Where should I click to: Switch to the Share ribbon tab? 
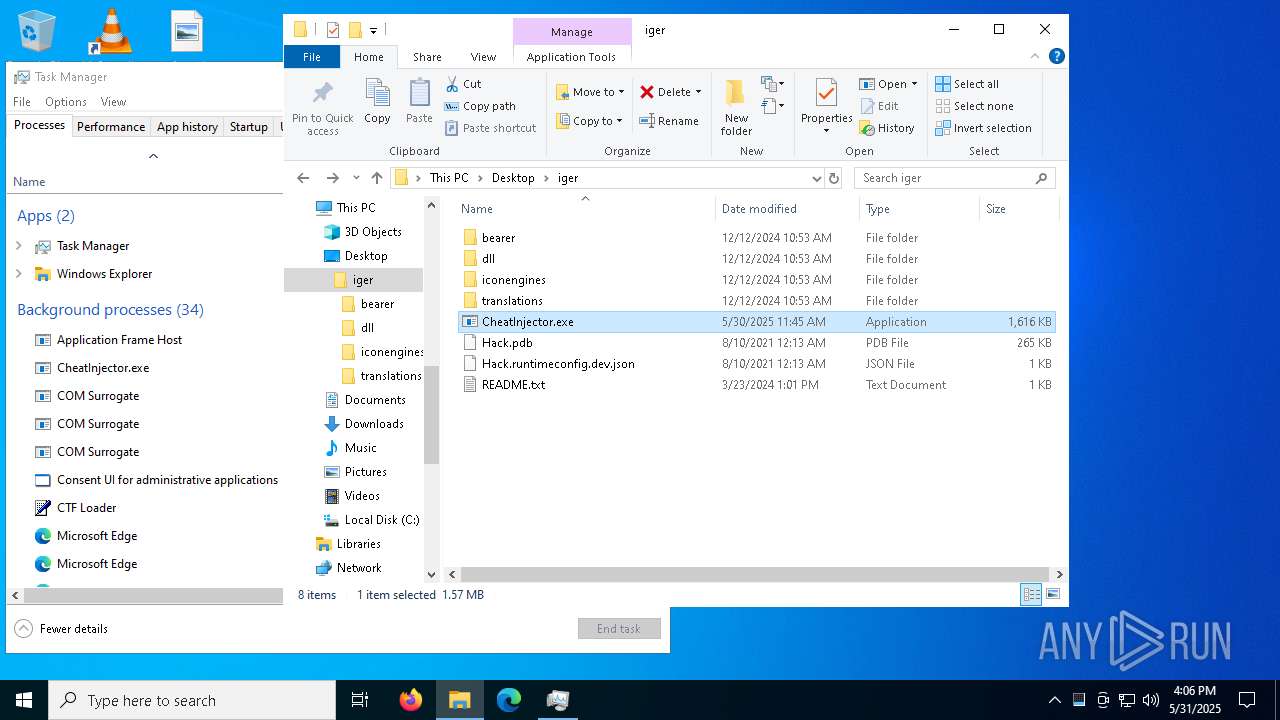pos(427,57)
